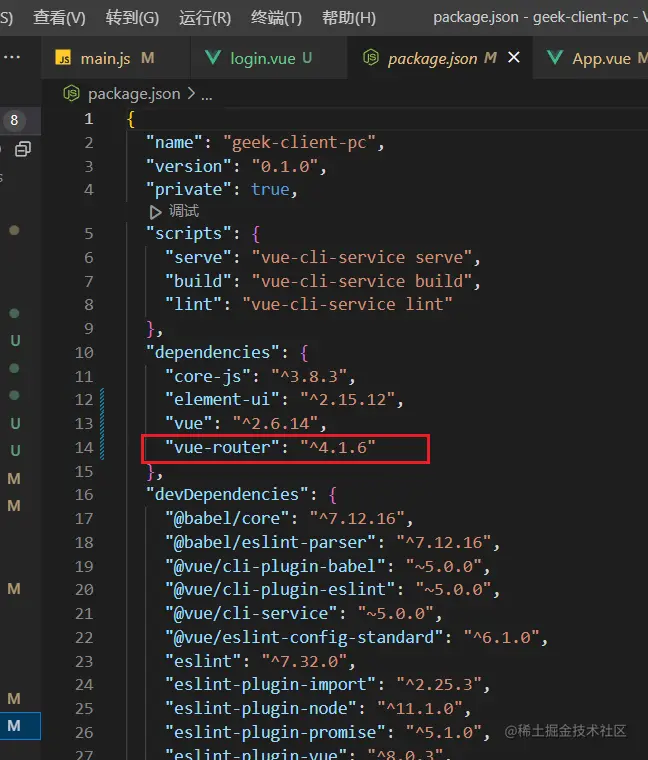
Task: Click line number 10
Action: [84, 352]
